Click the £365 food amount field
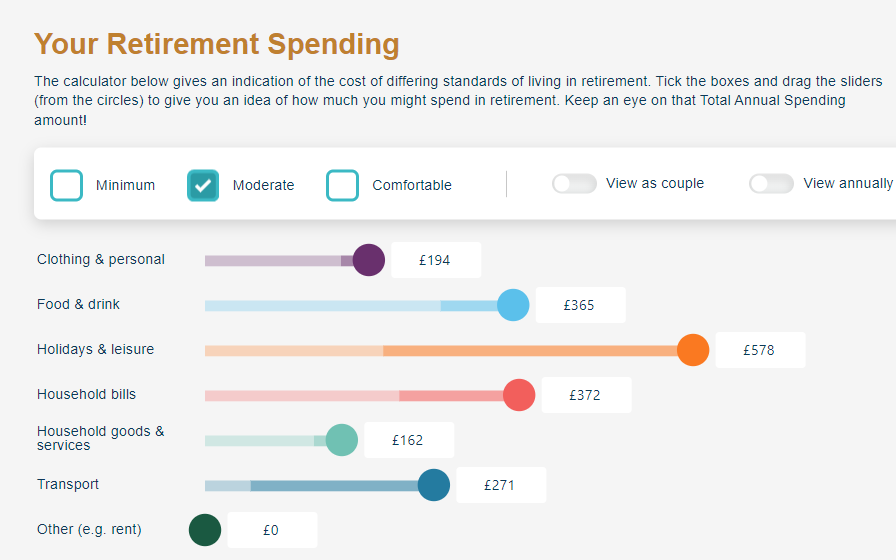 581,305
